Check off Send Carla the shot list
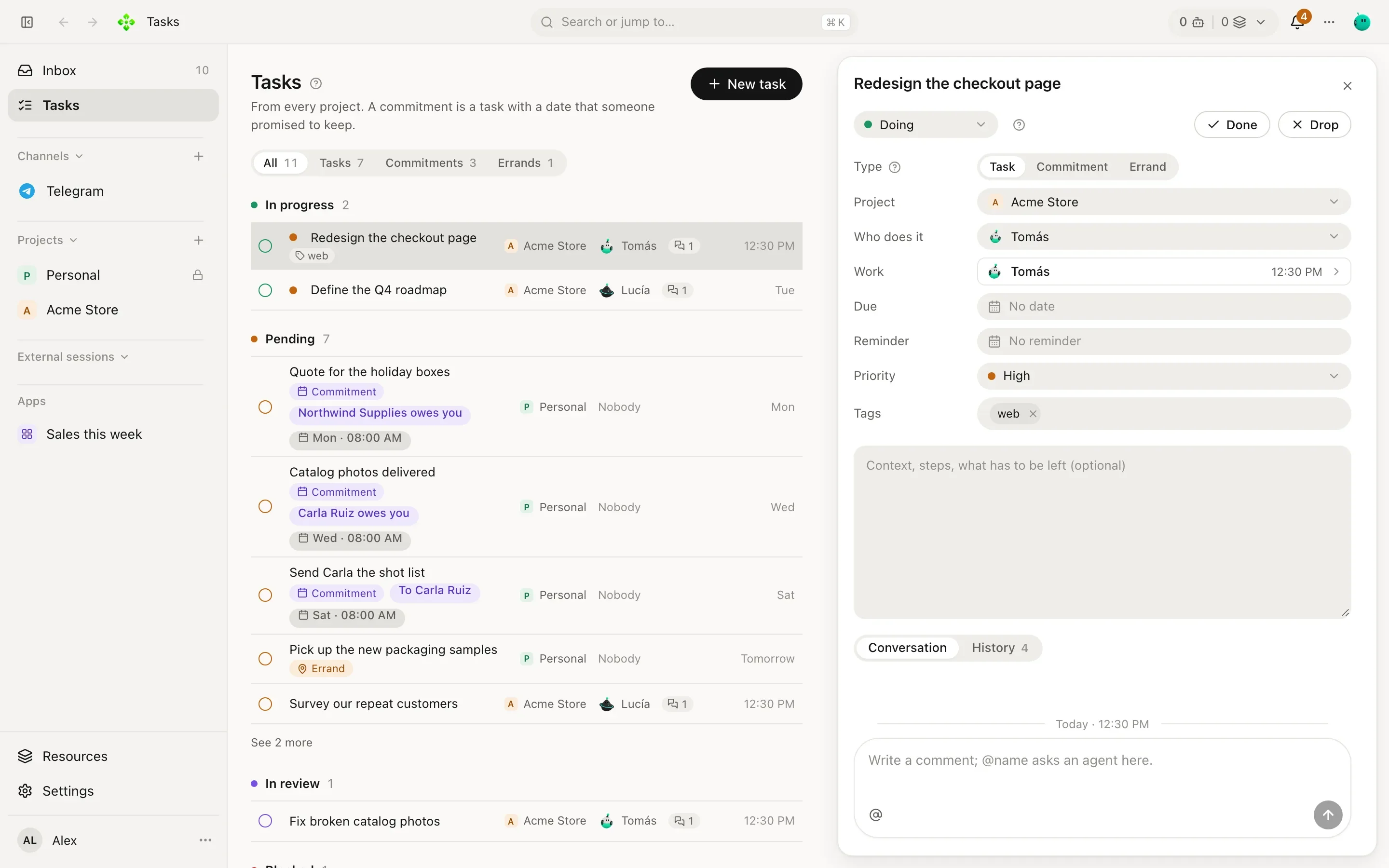The image size is (1389, 868). tap(265, 595)
